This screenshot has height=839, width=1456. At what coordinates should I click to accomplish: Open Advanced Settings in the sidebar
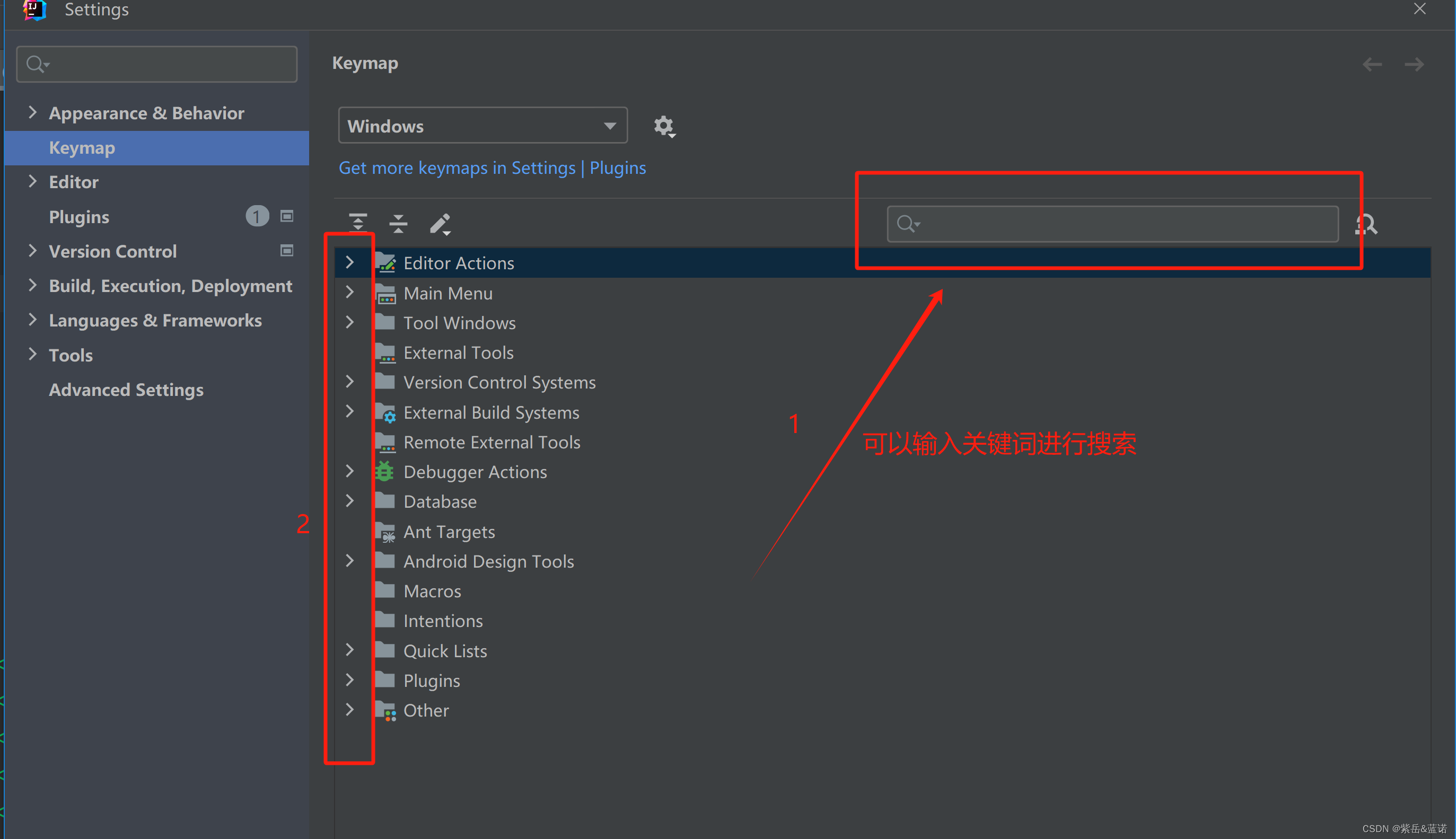[126, 390]
